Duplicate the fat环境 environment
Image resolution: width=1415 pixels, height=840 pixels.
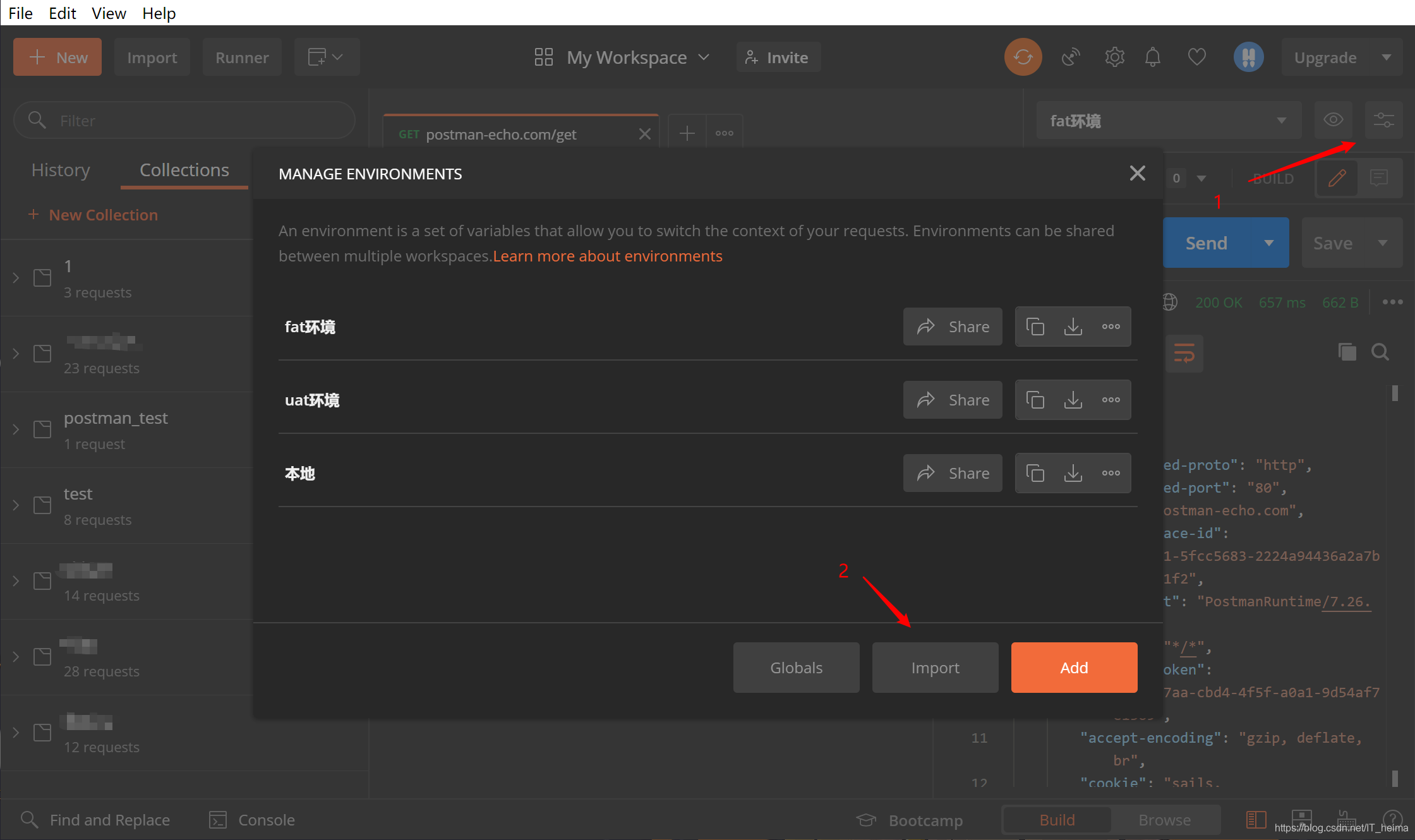click(1035, 327)
